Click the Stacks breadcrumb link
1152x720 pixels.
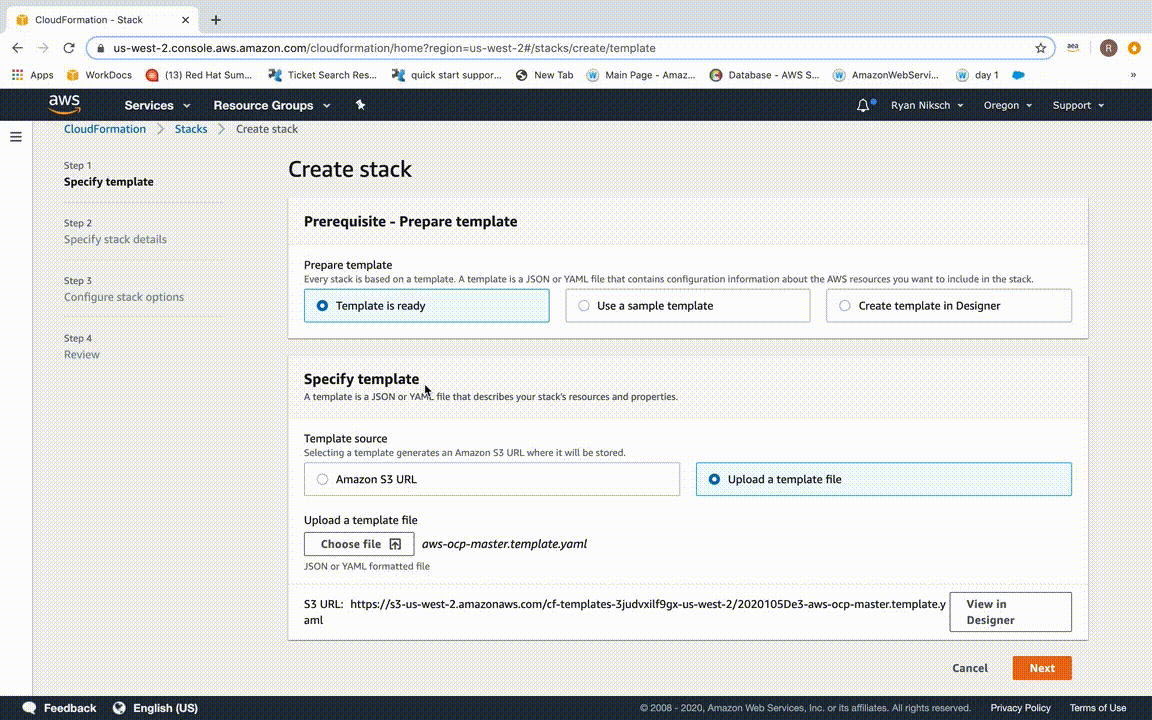tap(191, 129)
